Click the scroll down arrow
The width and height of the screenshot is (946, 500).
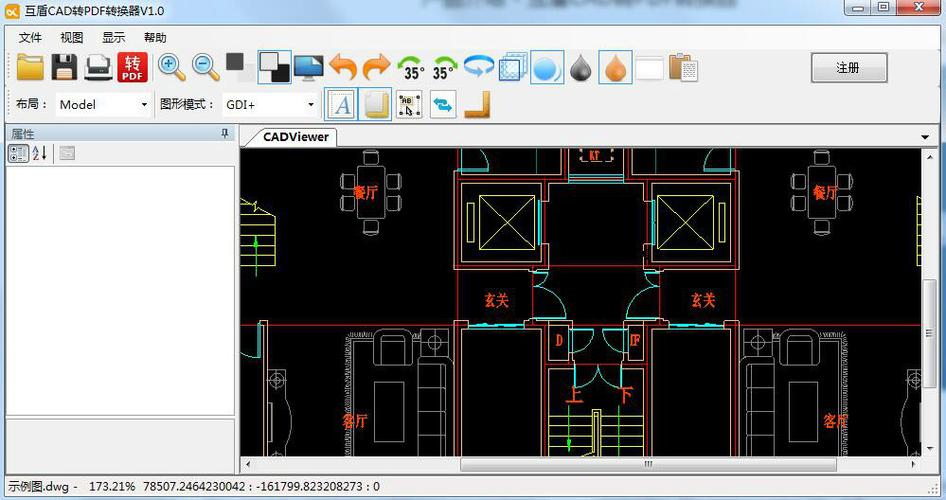pos(929,449)
